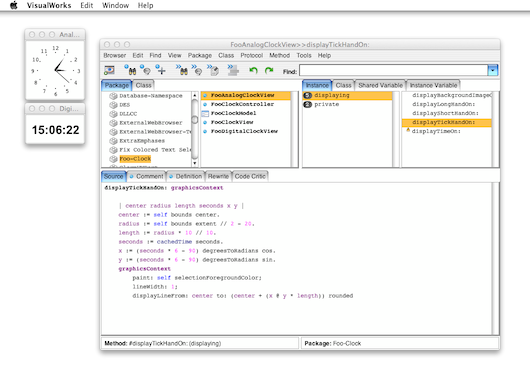530x385 pixels.
Task: Click the binoculars icon with double arrows
Action: pos(182,70)
